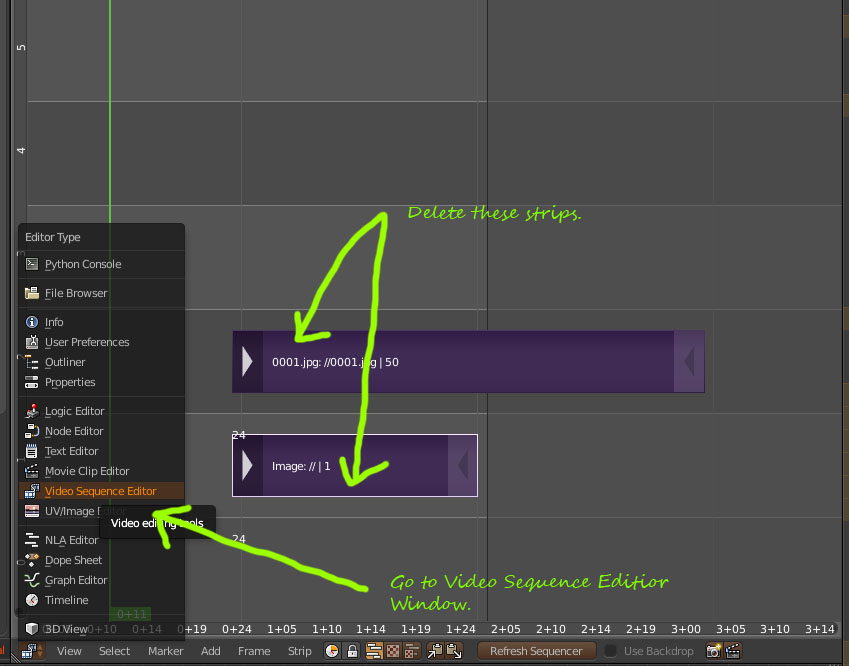Viewport: 849px width, 666px height.
Task: Click the camera snapshot icon near Use Backdrop
Action: coord(712,650)
